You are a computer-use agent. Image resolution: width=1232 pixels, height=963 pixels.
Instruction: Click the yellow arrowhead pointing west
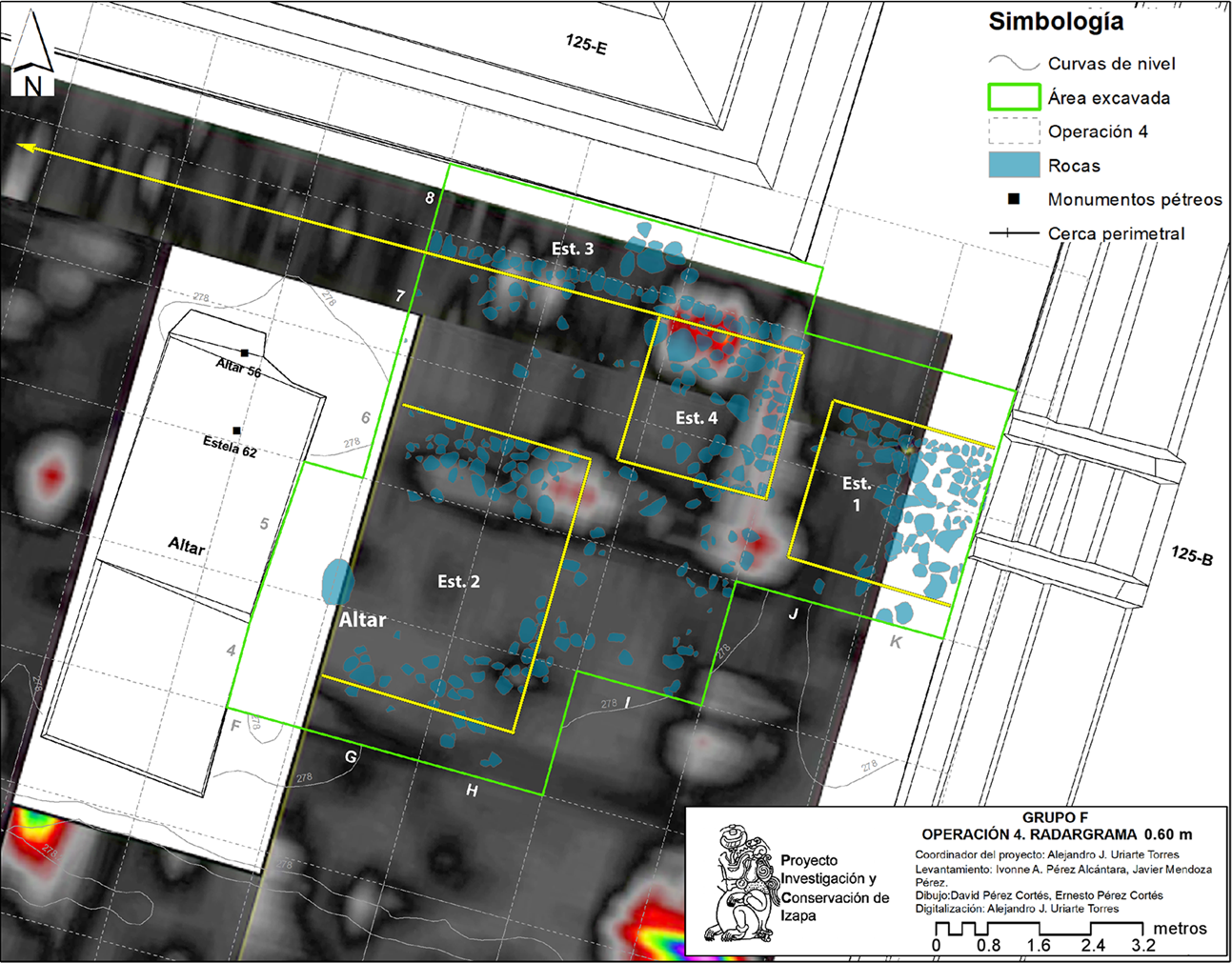click(27, 148)
